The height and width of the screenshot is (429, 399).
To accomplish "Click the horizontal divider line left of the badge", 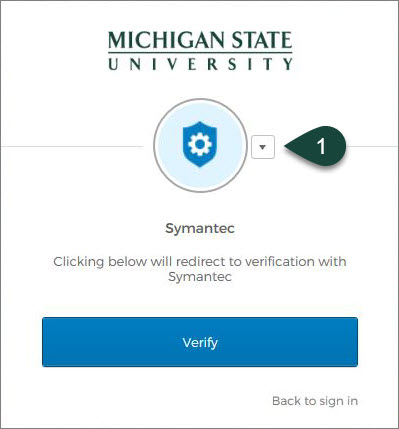I will [x=72, y=146].
